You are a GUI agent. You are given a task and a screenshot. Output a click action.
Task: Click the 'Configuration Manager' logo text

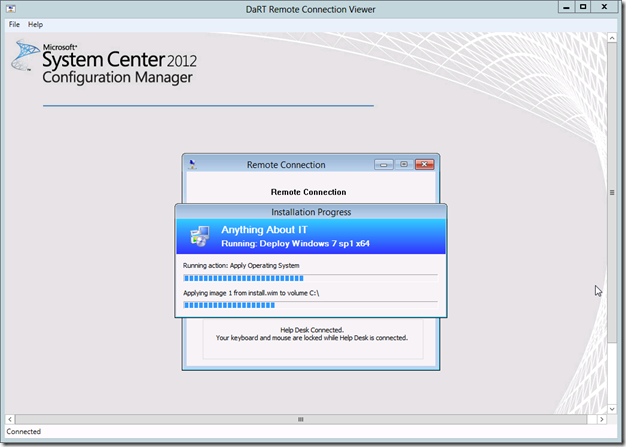(x=117, y=77)
